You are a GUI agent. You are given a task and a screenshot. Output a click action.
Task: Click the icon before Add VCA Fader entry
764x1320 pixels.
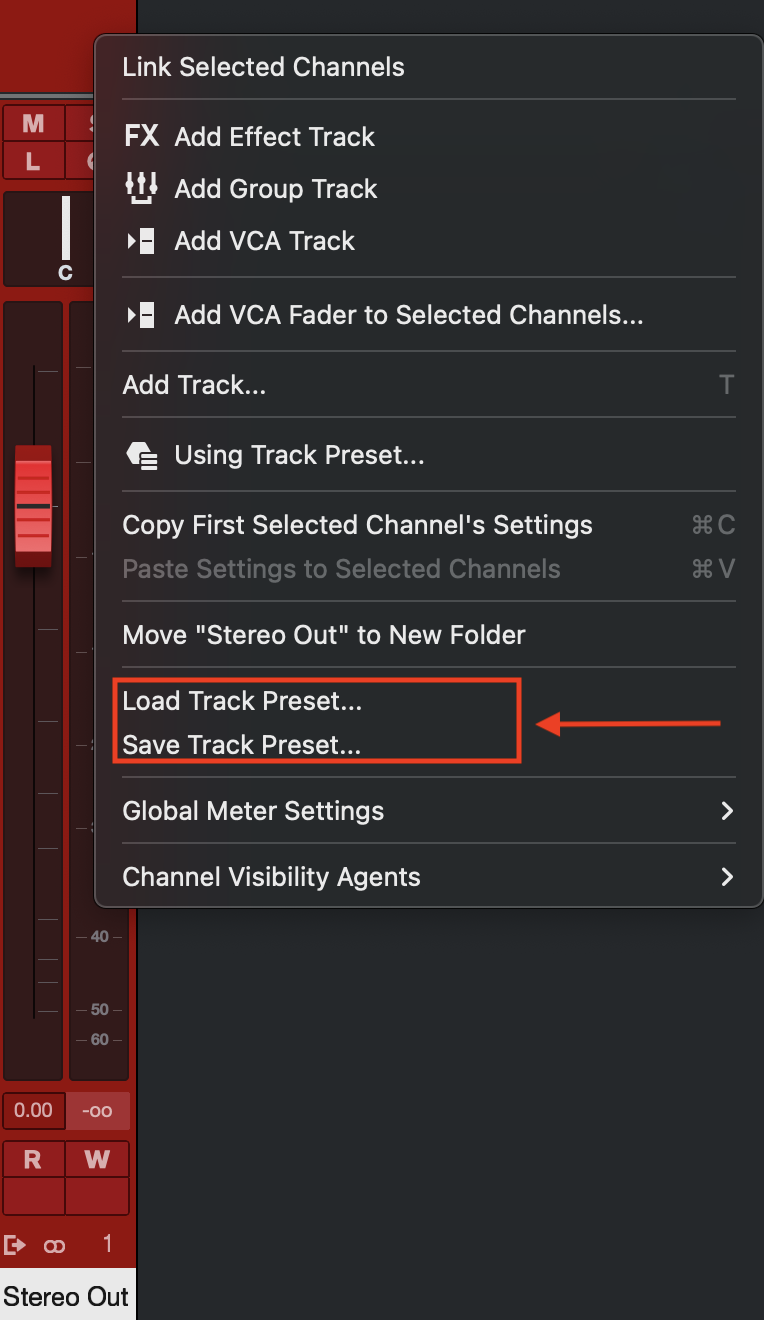141,315
